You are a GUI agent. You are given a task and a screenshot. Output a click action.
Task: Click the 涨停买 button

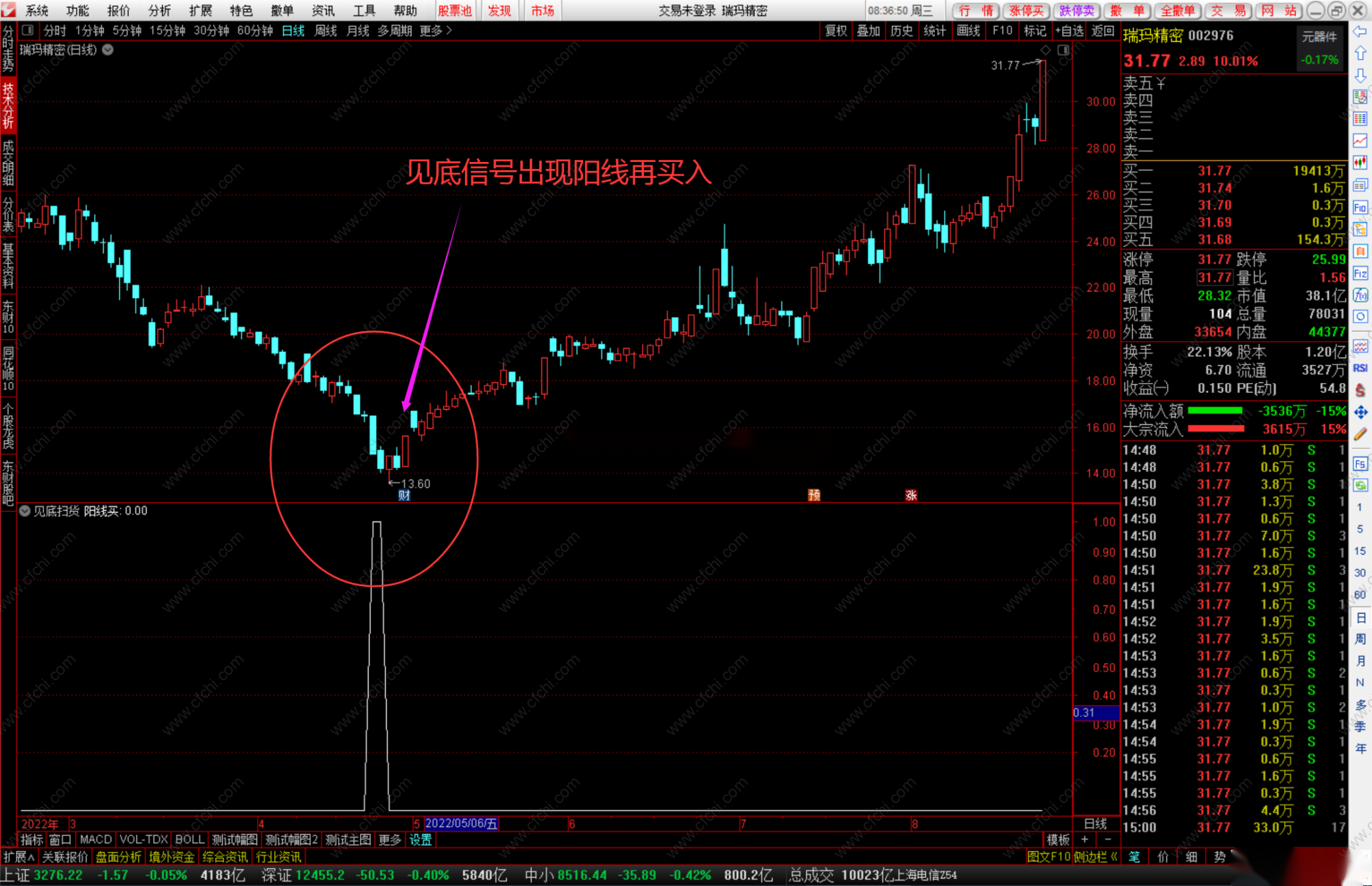(1026, 10)
